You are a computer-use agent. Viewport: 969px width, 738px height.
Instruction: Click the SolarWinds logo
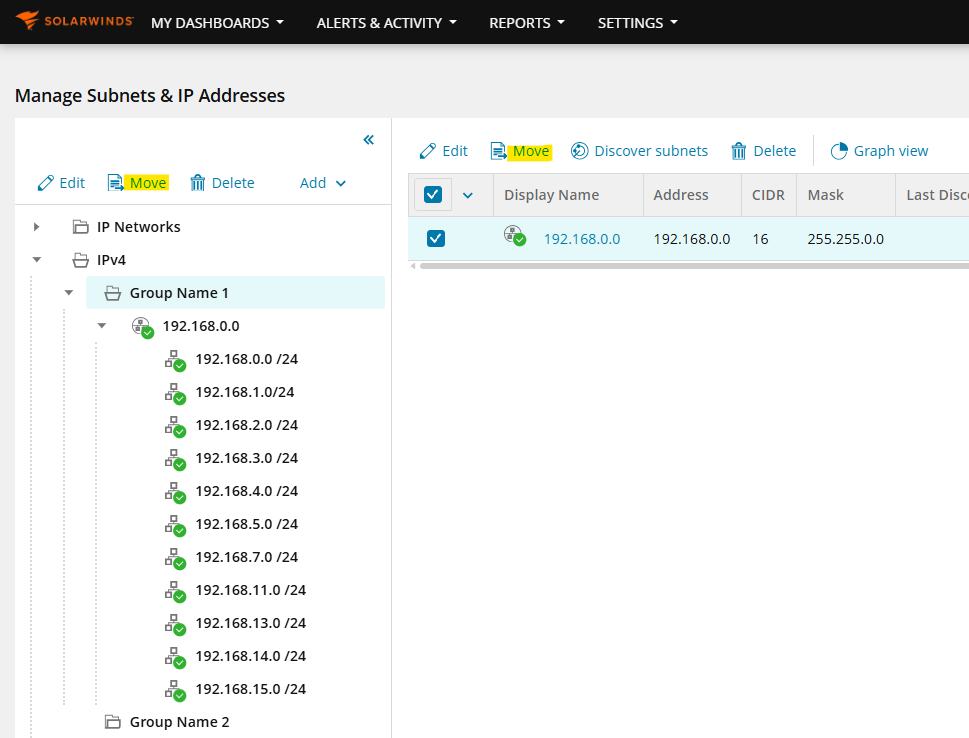click(x=74, y=21)
